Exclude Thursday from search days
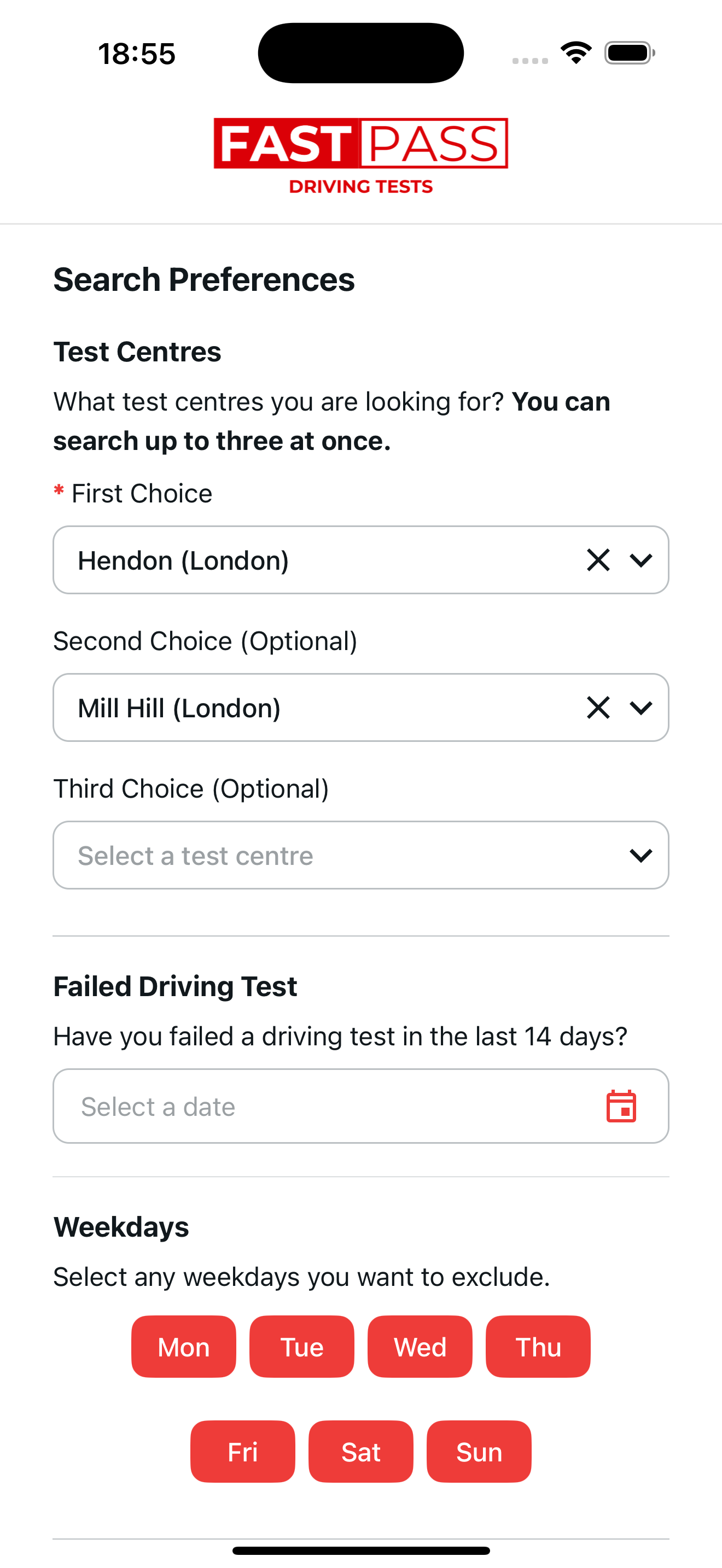The height and width of the screenshot is (1568, 722). (x=538, y=1347)
